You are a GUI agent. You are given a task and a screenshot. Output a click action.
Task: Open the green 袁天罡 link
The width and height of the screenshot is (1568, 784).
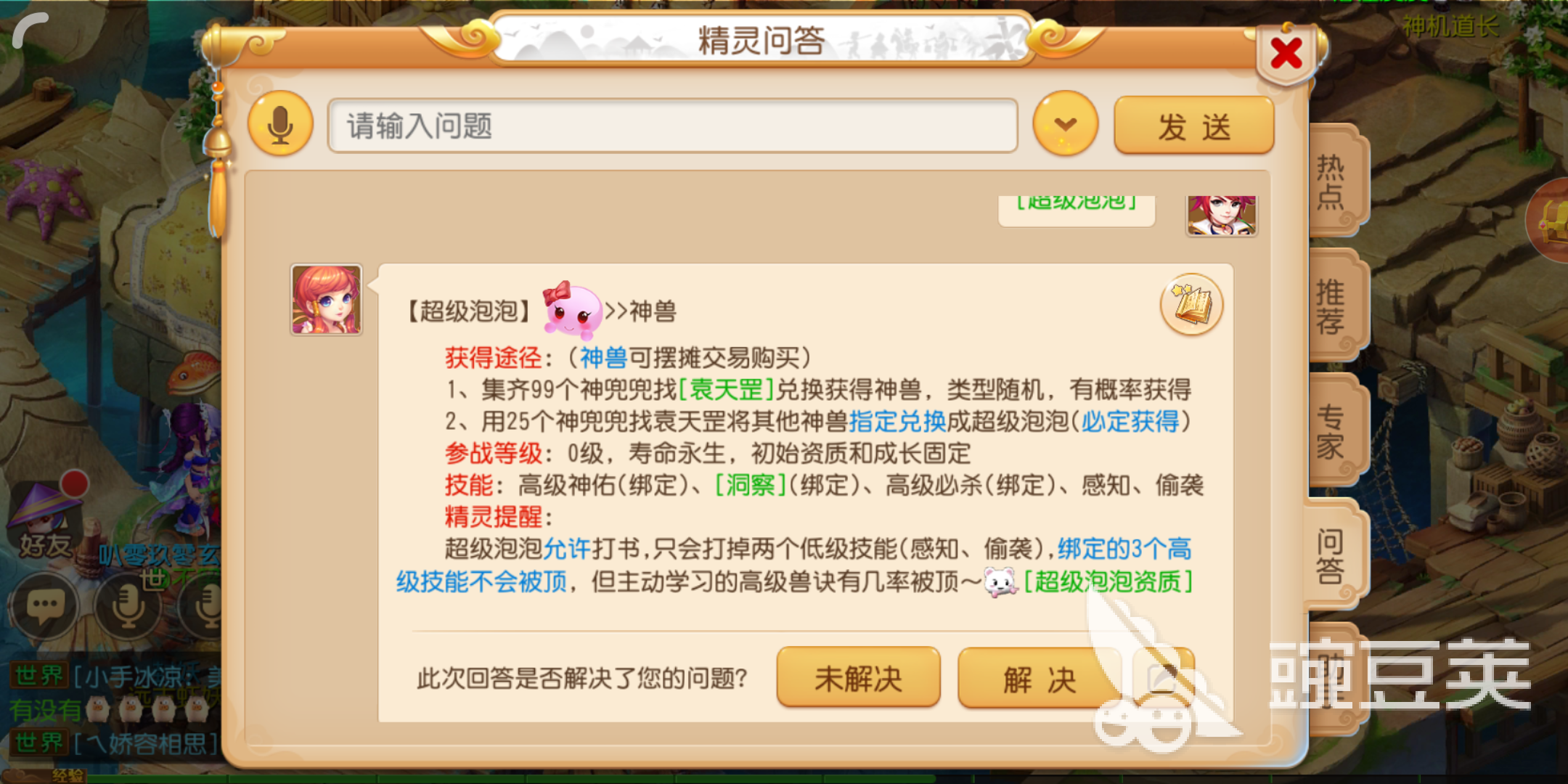click(x=726, y=390)
